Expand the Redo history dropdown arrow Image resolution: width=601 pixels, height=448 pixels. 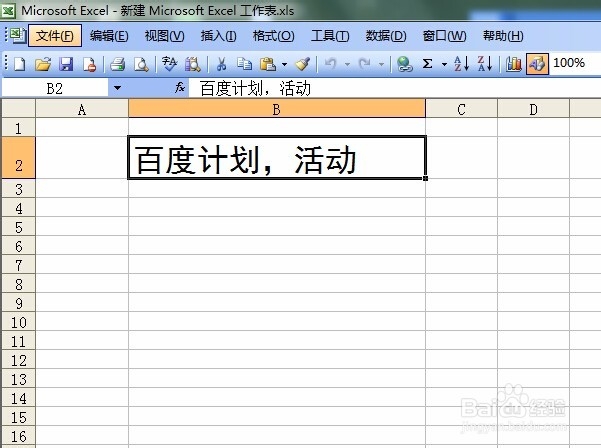tap(381, 64)
